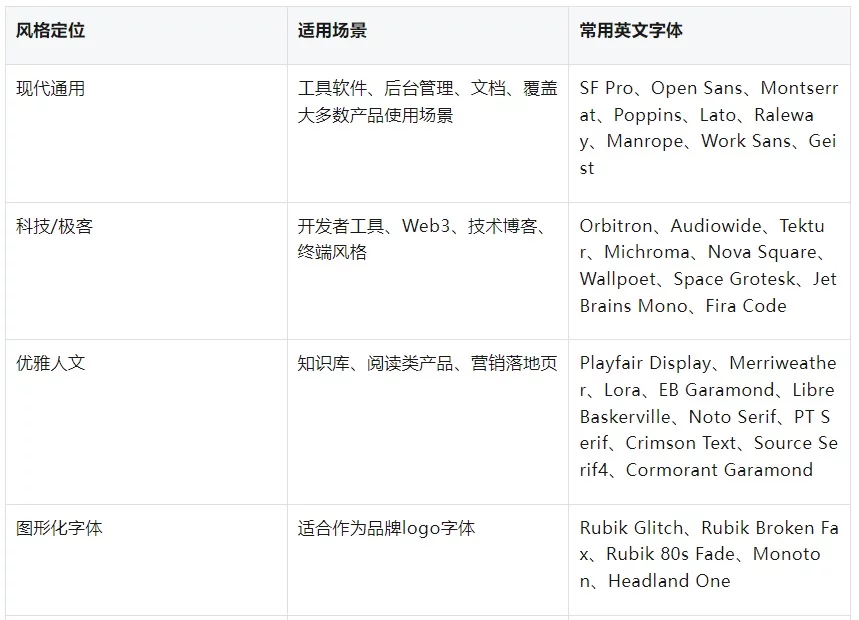The height and width of the screenshot is (620, 859).
Task: Click the 知识库、阅读类产品 scenario cell
Action: 427,364
